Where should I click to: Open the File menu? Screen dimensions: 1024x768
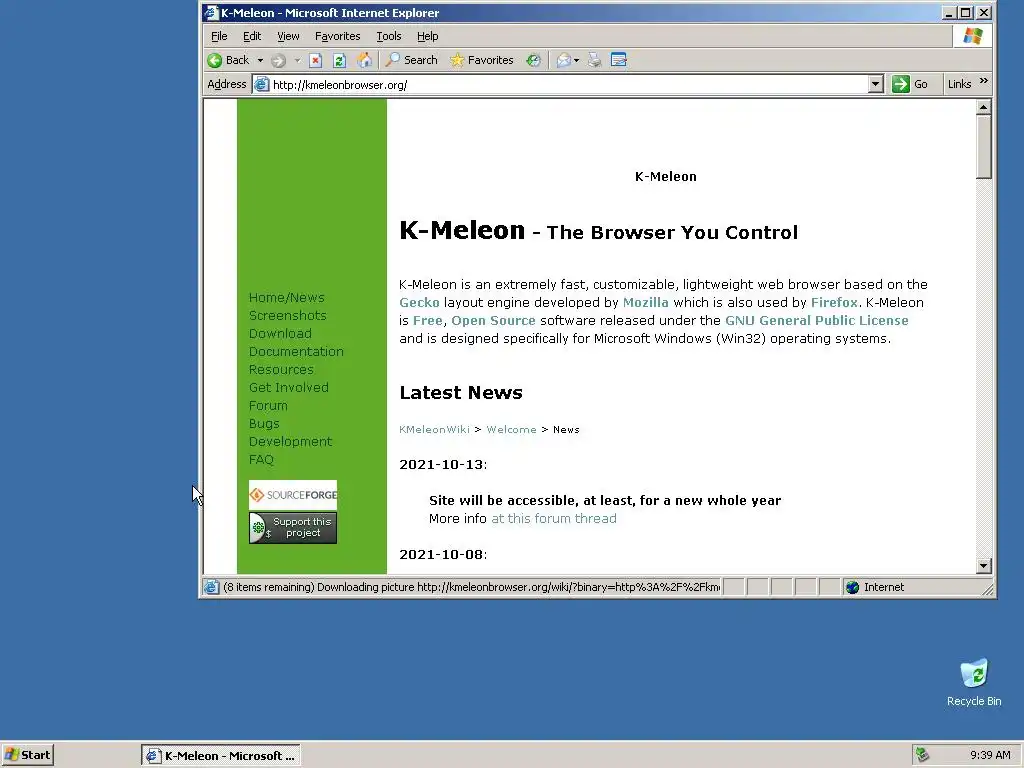[219, 36]
